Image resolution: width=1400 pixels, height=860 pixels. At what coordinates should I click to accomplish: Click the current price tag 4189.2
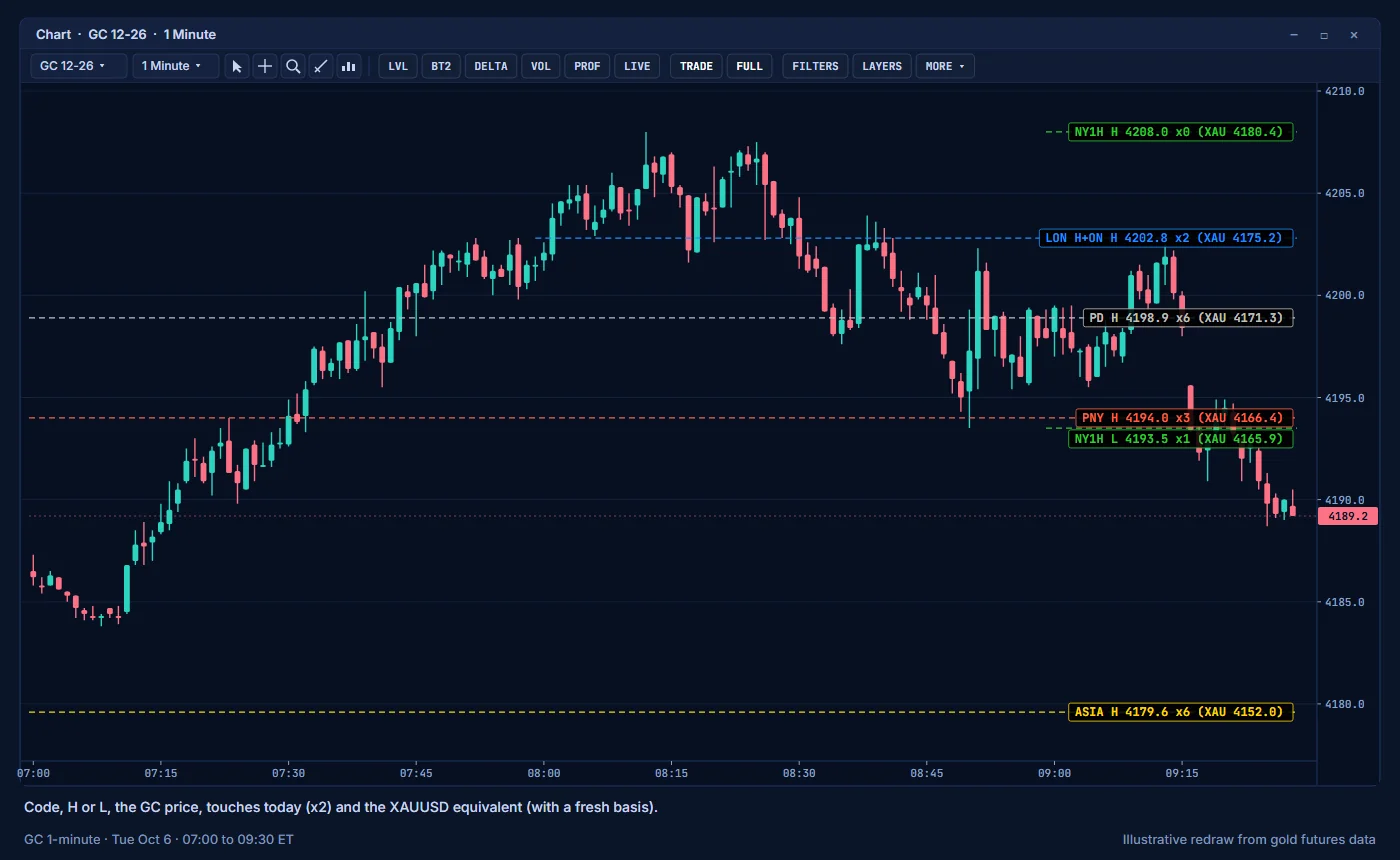(x=1348, y=516)
